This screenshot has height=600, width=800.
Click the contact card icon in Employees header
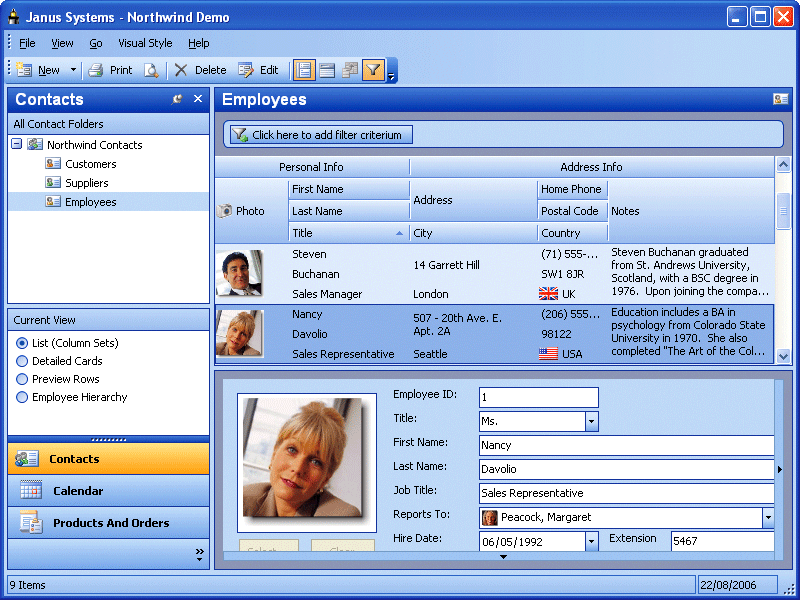click(781, 99)
